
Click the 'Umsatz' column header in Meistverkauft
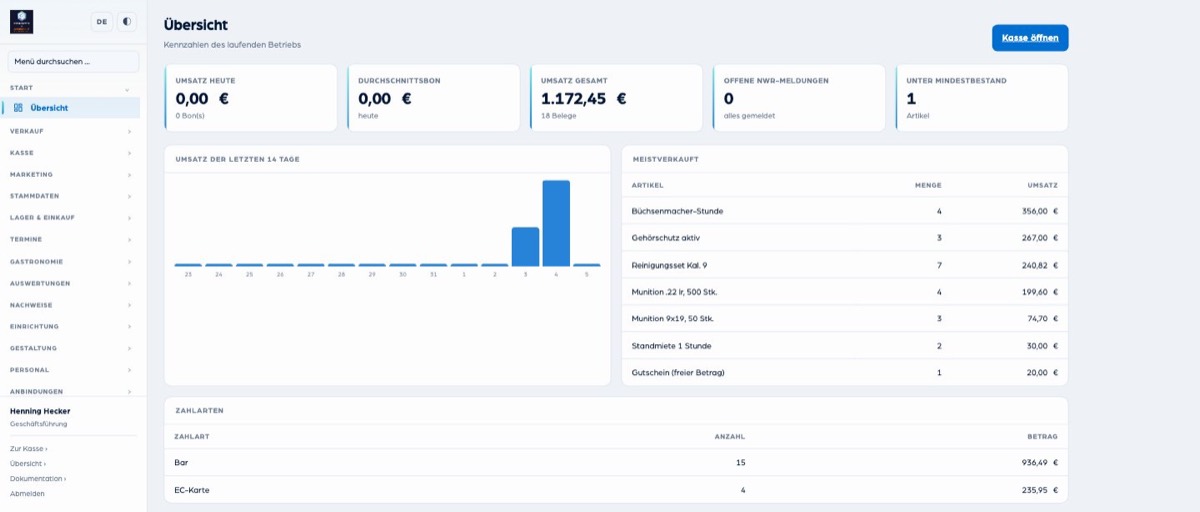[1042, 185]
